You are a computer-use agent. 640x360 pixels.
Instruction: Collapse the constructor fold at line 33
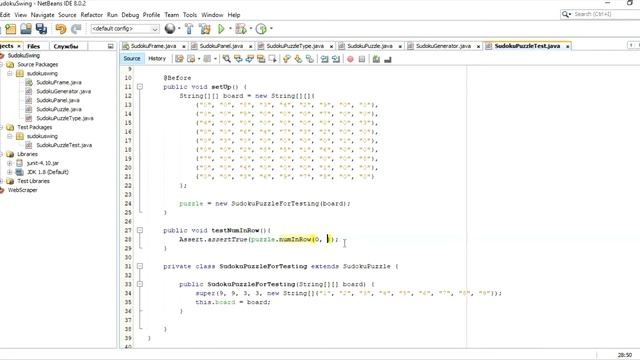(x=140, y=284)
